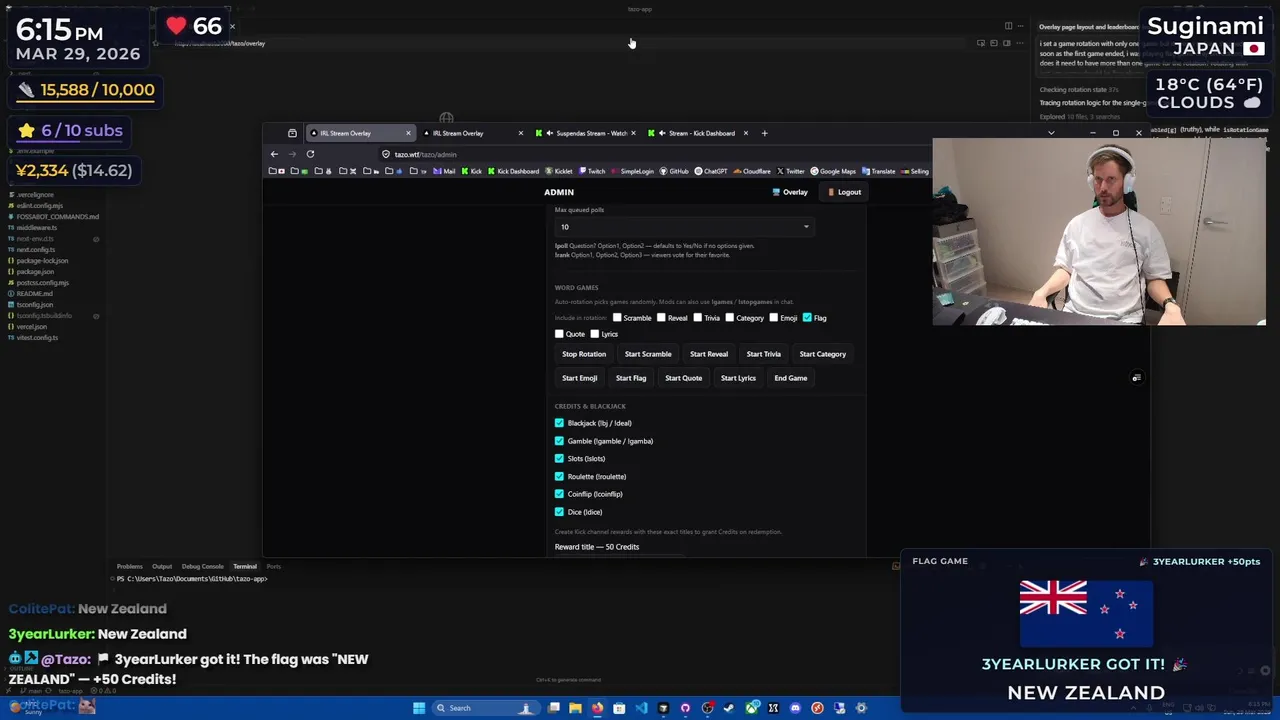This screenshot has width=1280, height=720.
Task: Open Settings gear on the taskbar
Action: tap(861, 708)
